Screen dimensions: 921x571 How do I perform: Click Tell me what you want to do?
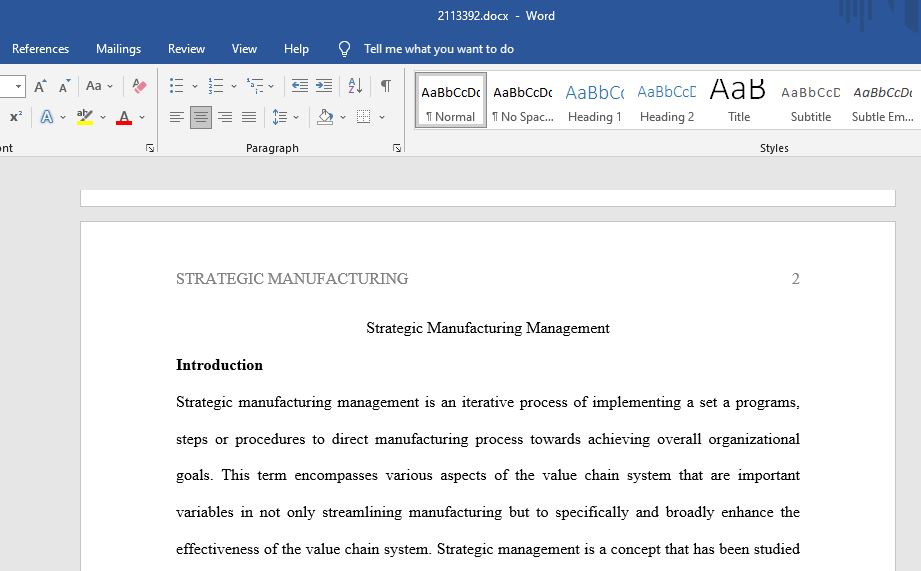click(439, 49)
